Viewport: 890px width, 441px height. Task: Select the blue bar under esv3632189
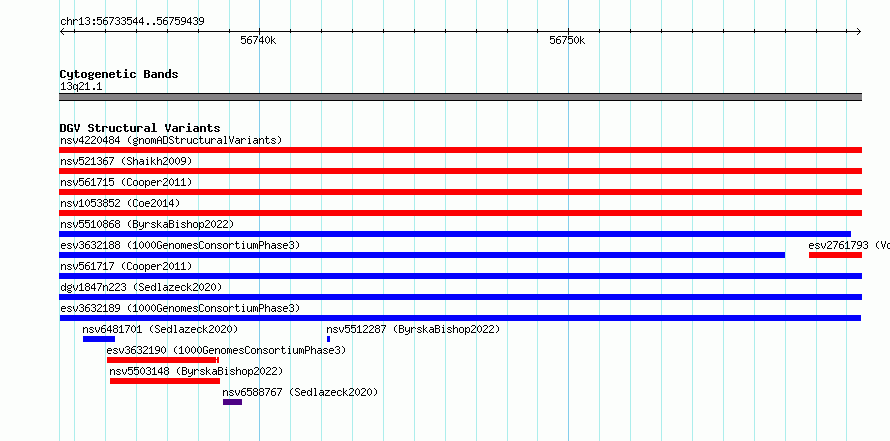coord(460,318)
